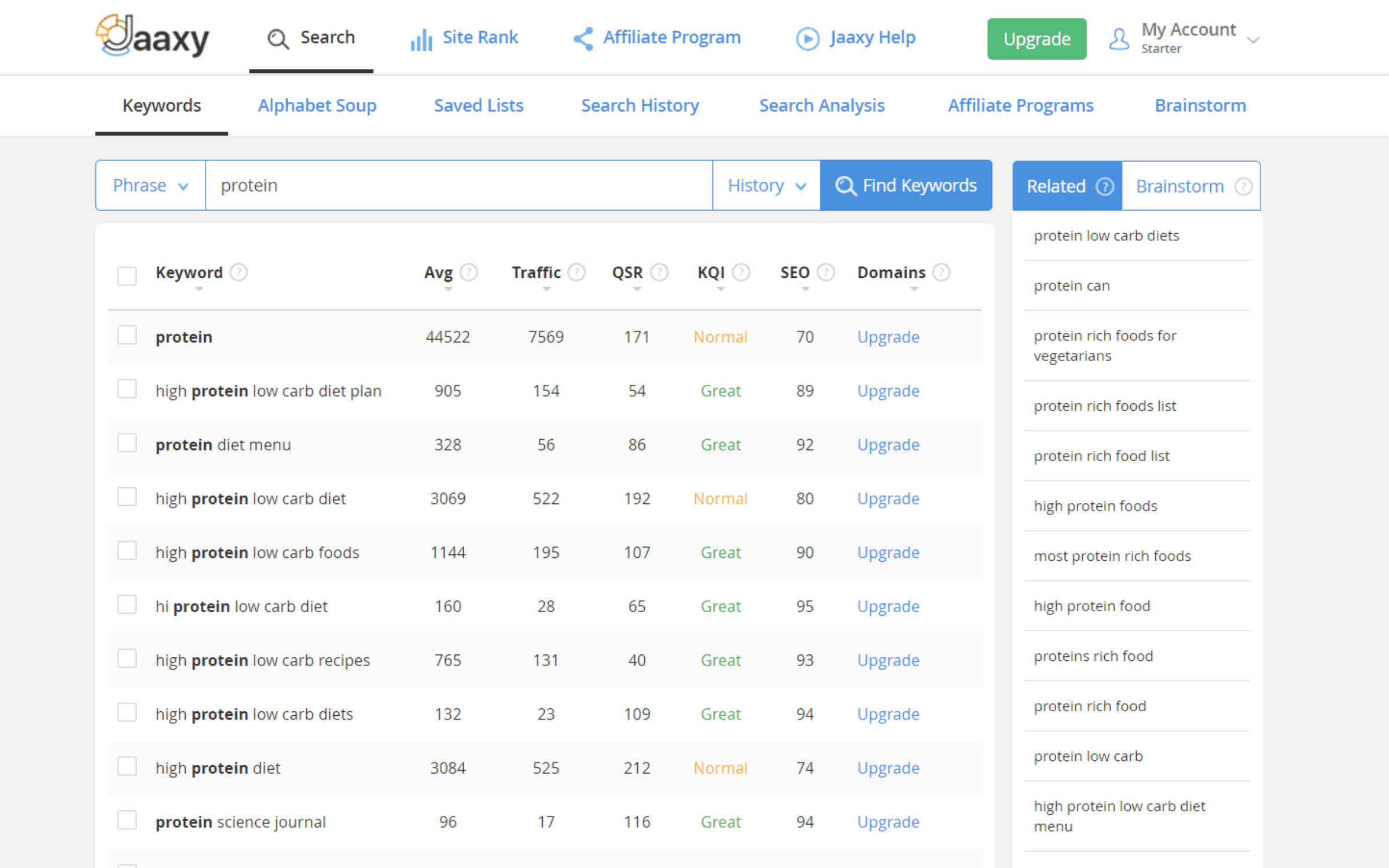The image size is (1389, 868).
Task: Check the select-all keywords checkbox
Action: 127,275
